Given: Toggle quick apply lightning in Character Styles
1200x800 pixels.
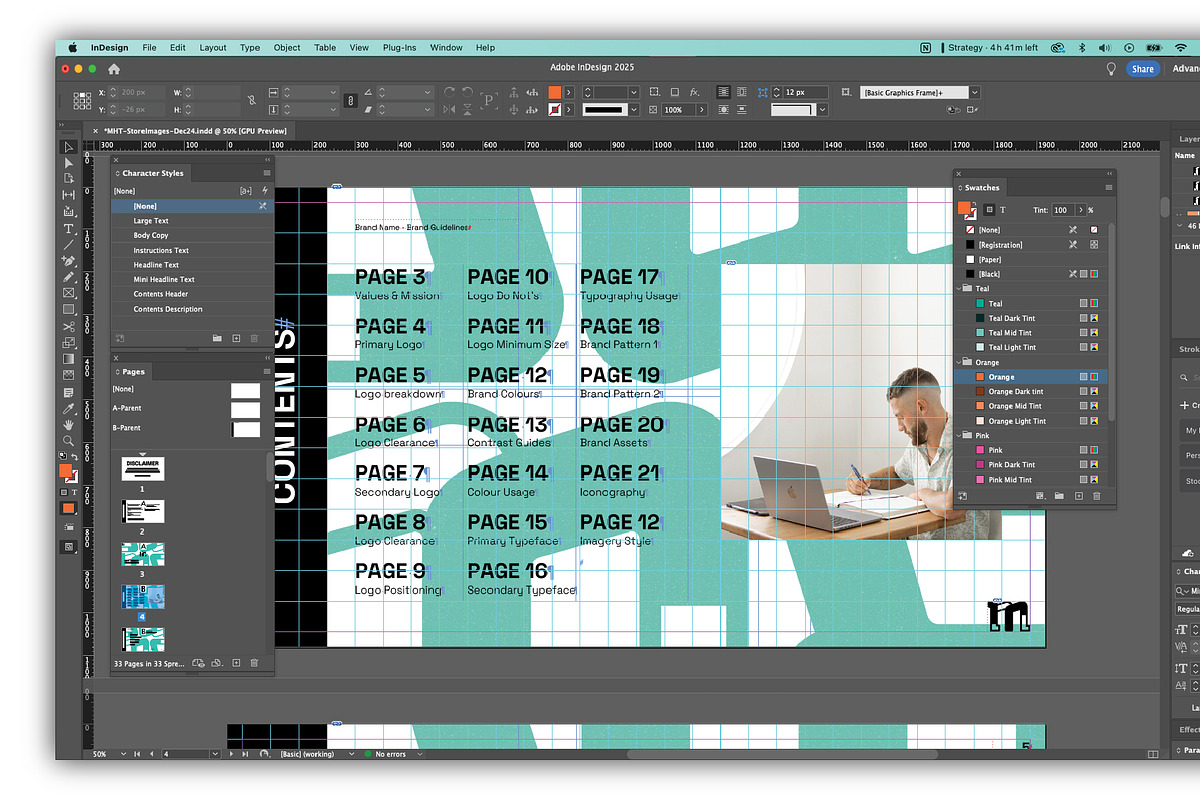Looking at the screenshot, I should click(x=265, y=190).
